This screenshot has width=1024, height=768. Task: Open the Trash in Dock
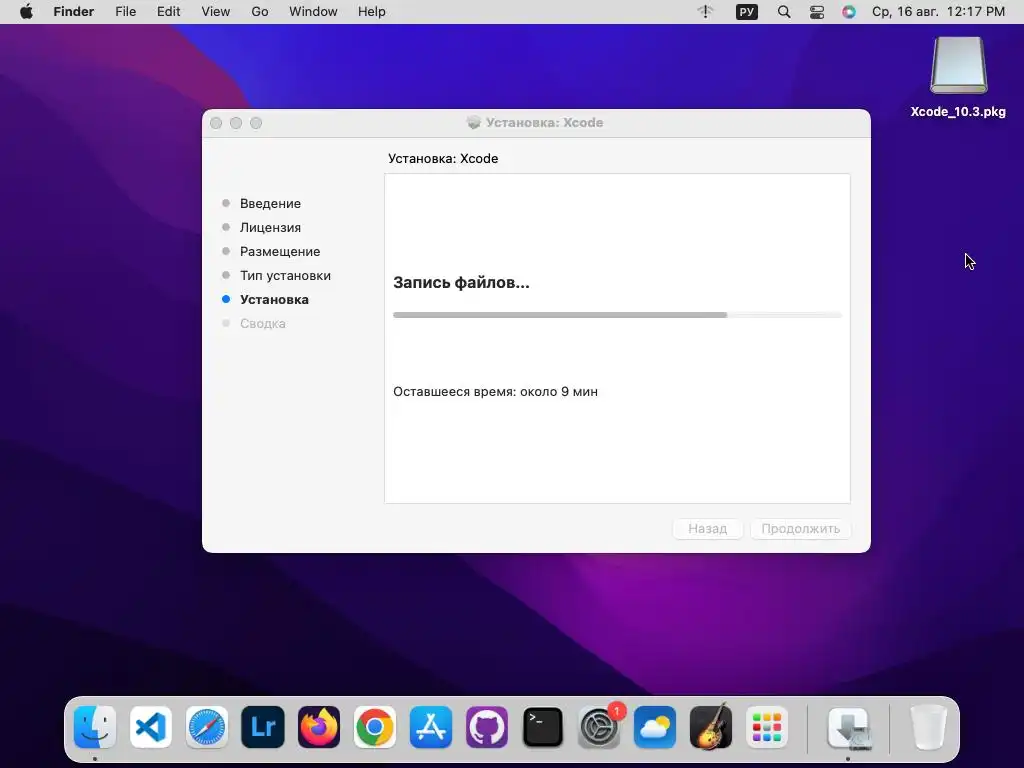coord(928,727)
